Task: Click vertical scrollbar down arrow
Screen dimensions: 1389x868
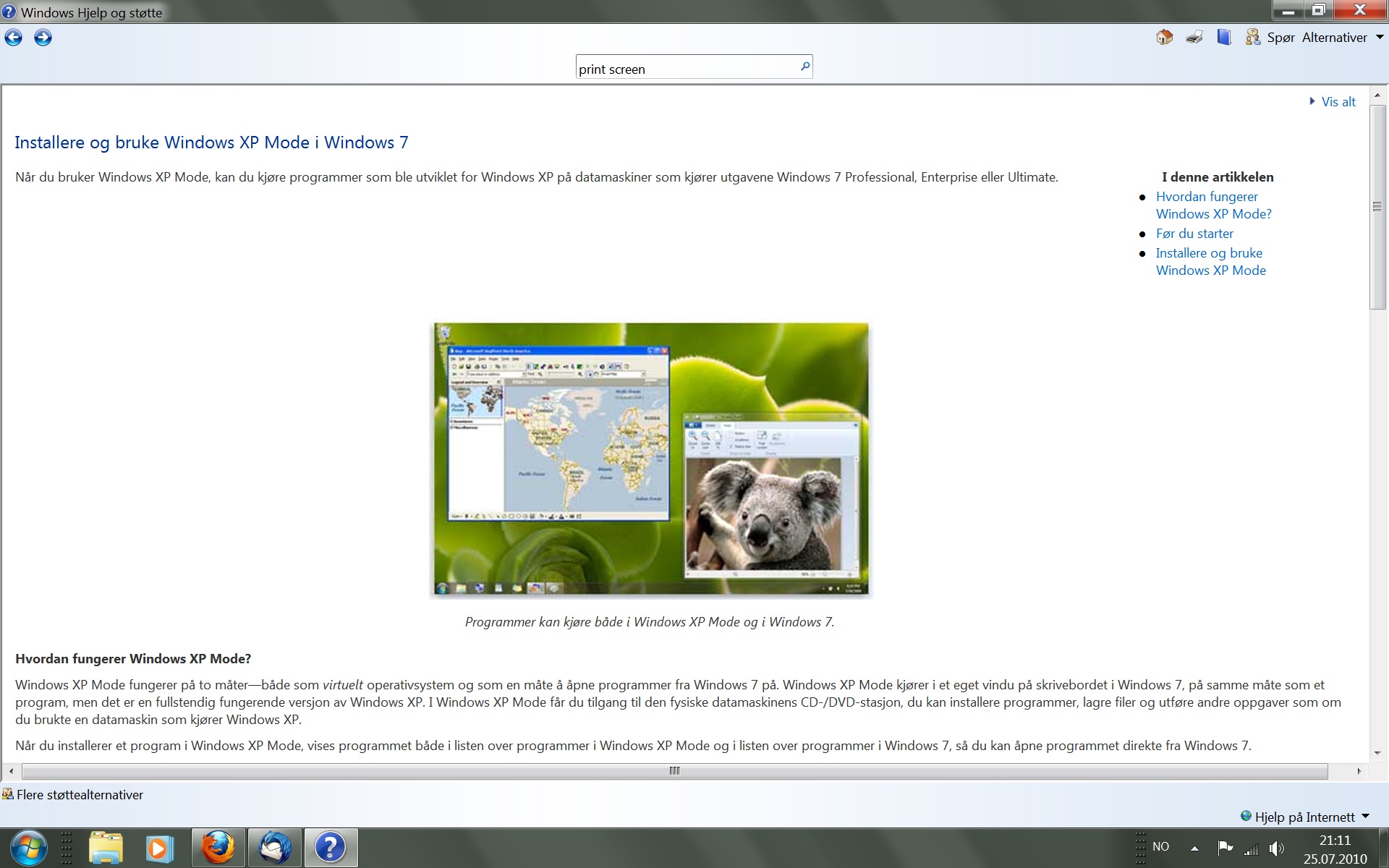Action: [x=1377, y=754]
